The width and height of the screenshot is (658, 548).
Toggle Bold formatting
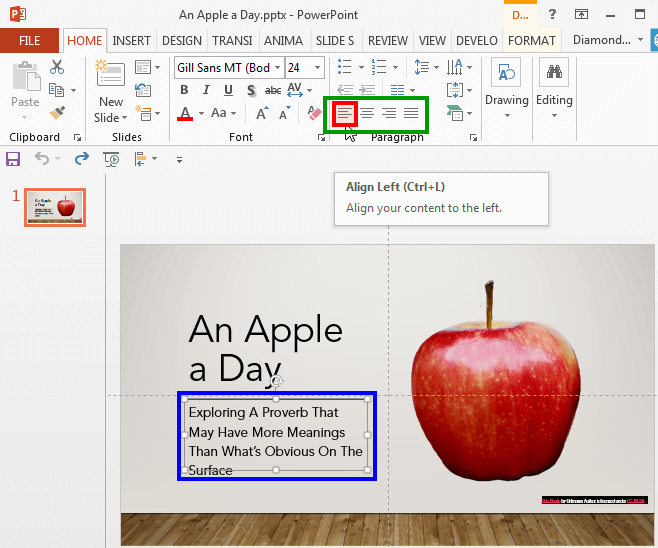pyautogui.click(x=184, y=90)
